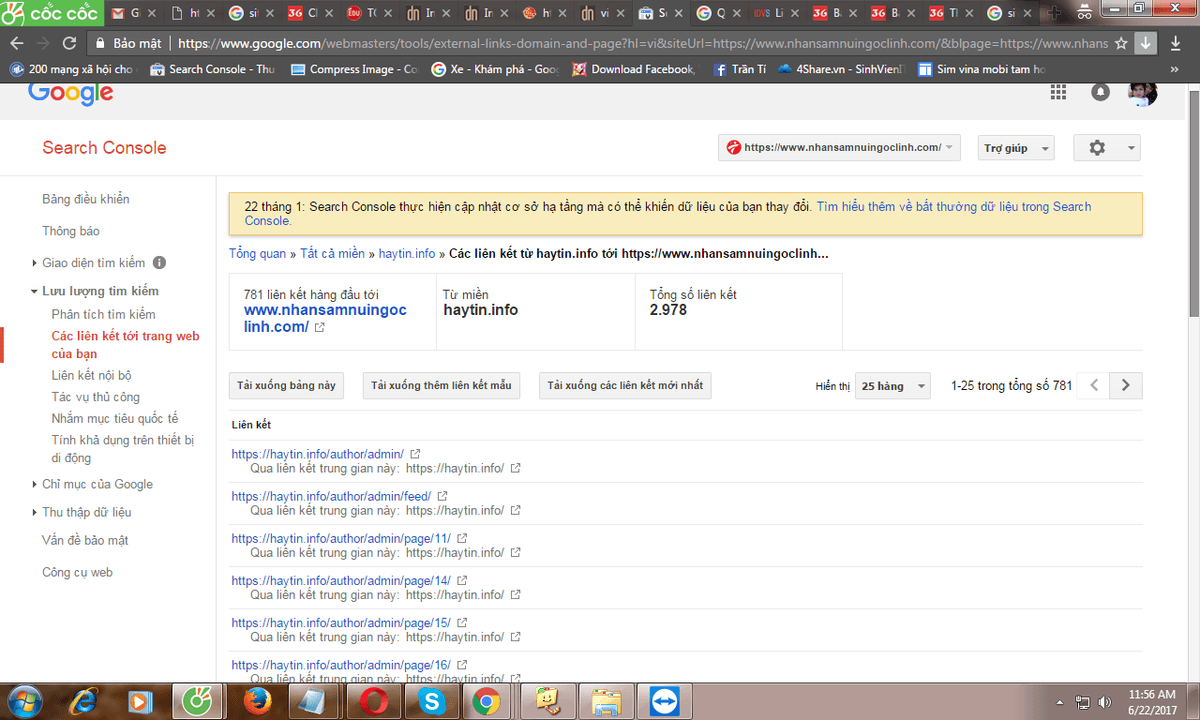The height and width of the screenshot is (720, 1200).
Task: Open Chrome from the taskbar
Action: click(487, 702)
